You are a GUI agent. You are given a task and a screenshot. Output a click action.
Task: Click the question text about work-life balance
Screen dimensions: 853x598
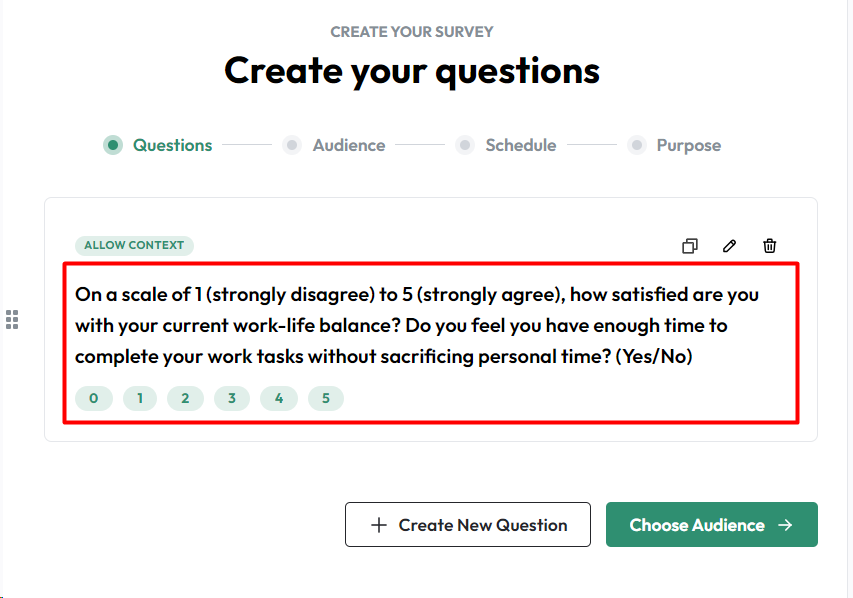tap(417, 325)
